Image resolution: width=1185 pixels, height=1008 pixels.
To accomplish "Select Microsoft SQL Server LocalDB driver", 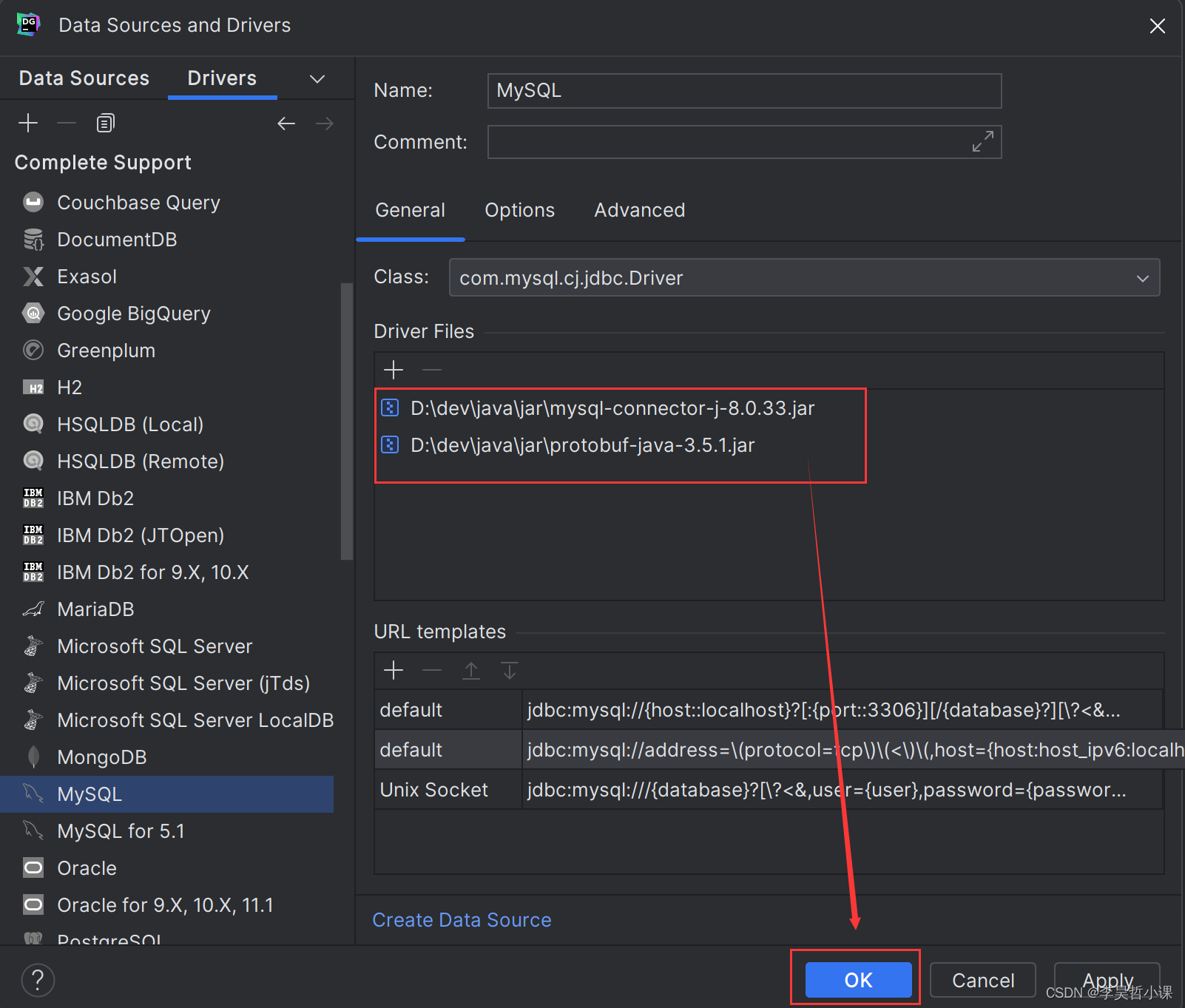I will (166, 720).
